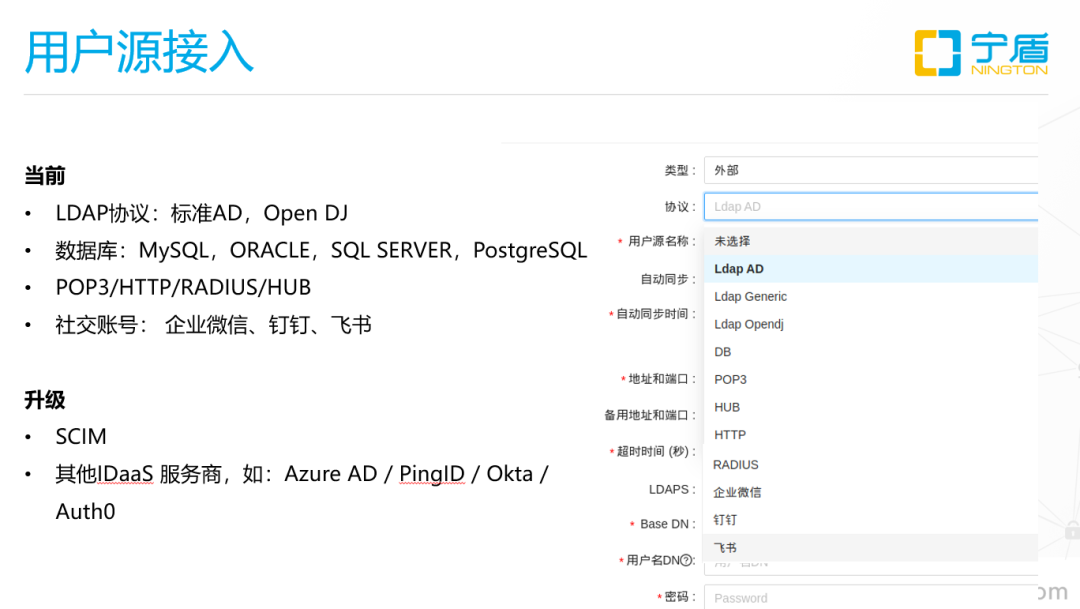Click the LDAP协议 bullet line

pyautogui.click(x=201, y=213)
